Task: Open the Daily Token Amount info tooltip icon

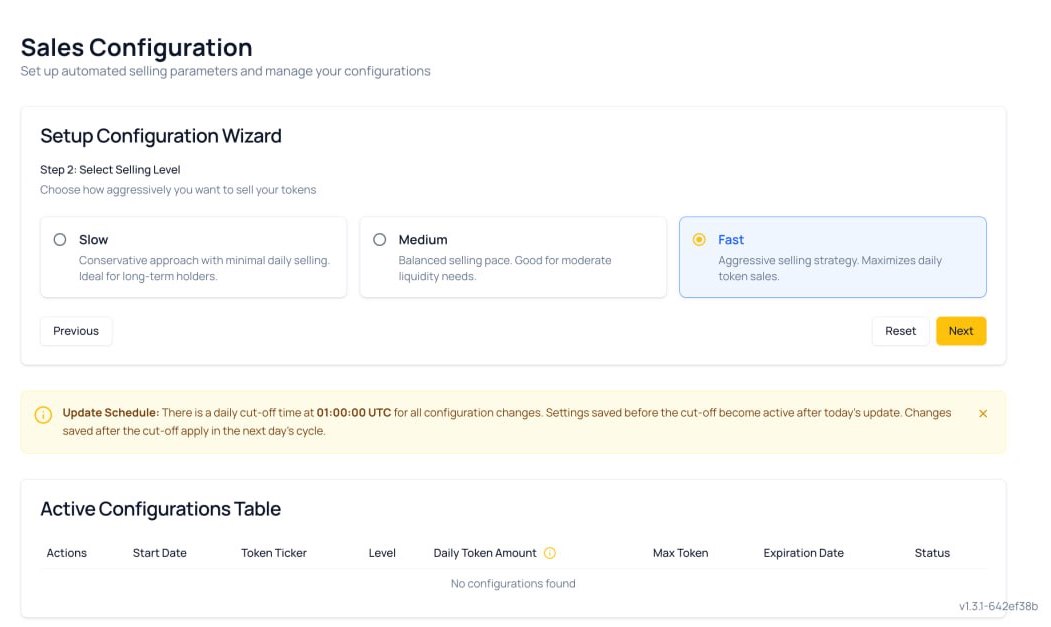Action: coord(550,553)
